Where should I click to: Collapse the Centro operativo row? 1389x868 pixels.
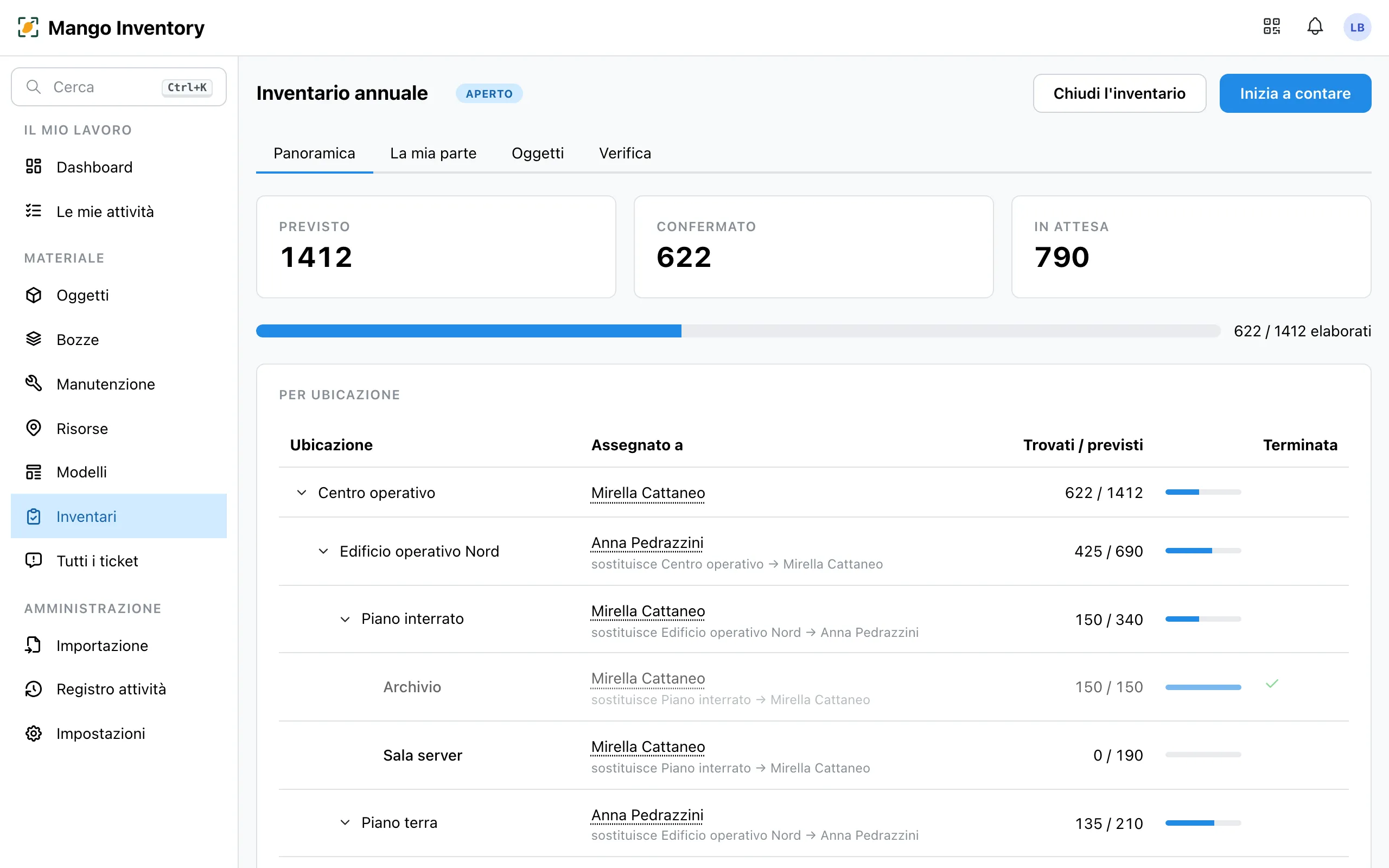(x=301, y=493)
